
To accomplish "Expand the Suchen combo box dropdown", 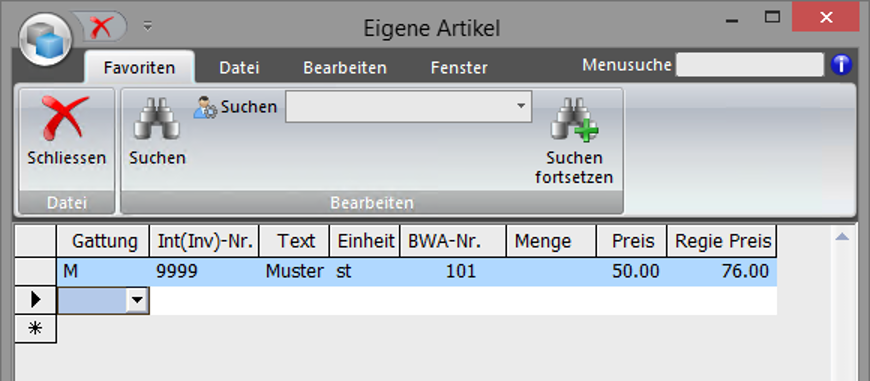I will (x=520, y=106).
